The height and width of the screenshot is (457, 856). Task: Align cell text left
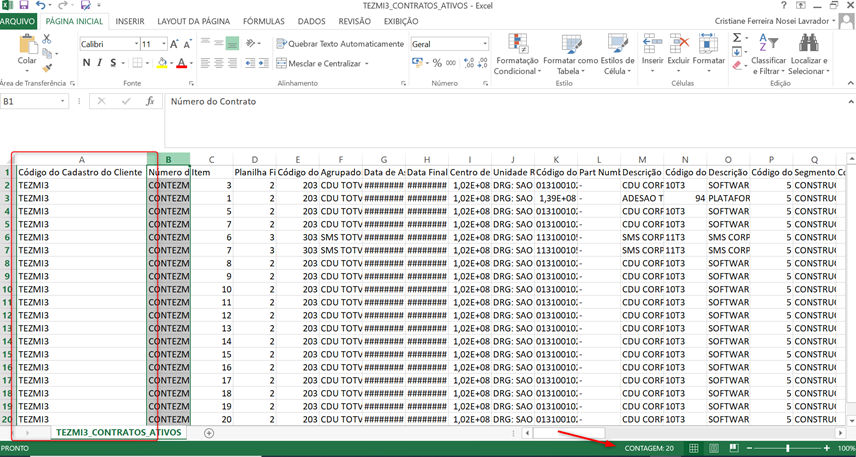tap(206, 63)
